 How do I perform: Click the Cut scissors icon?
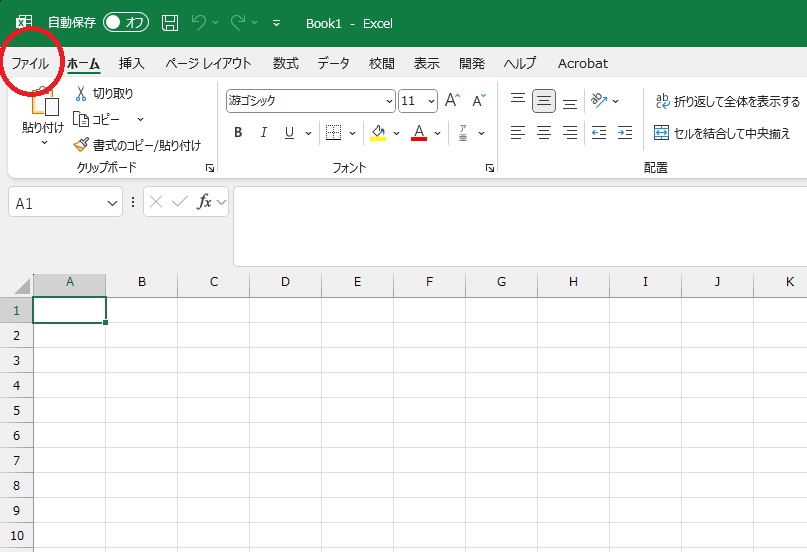tap(83, 93)
